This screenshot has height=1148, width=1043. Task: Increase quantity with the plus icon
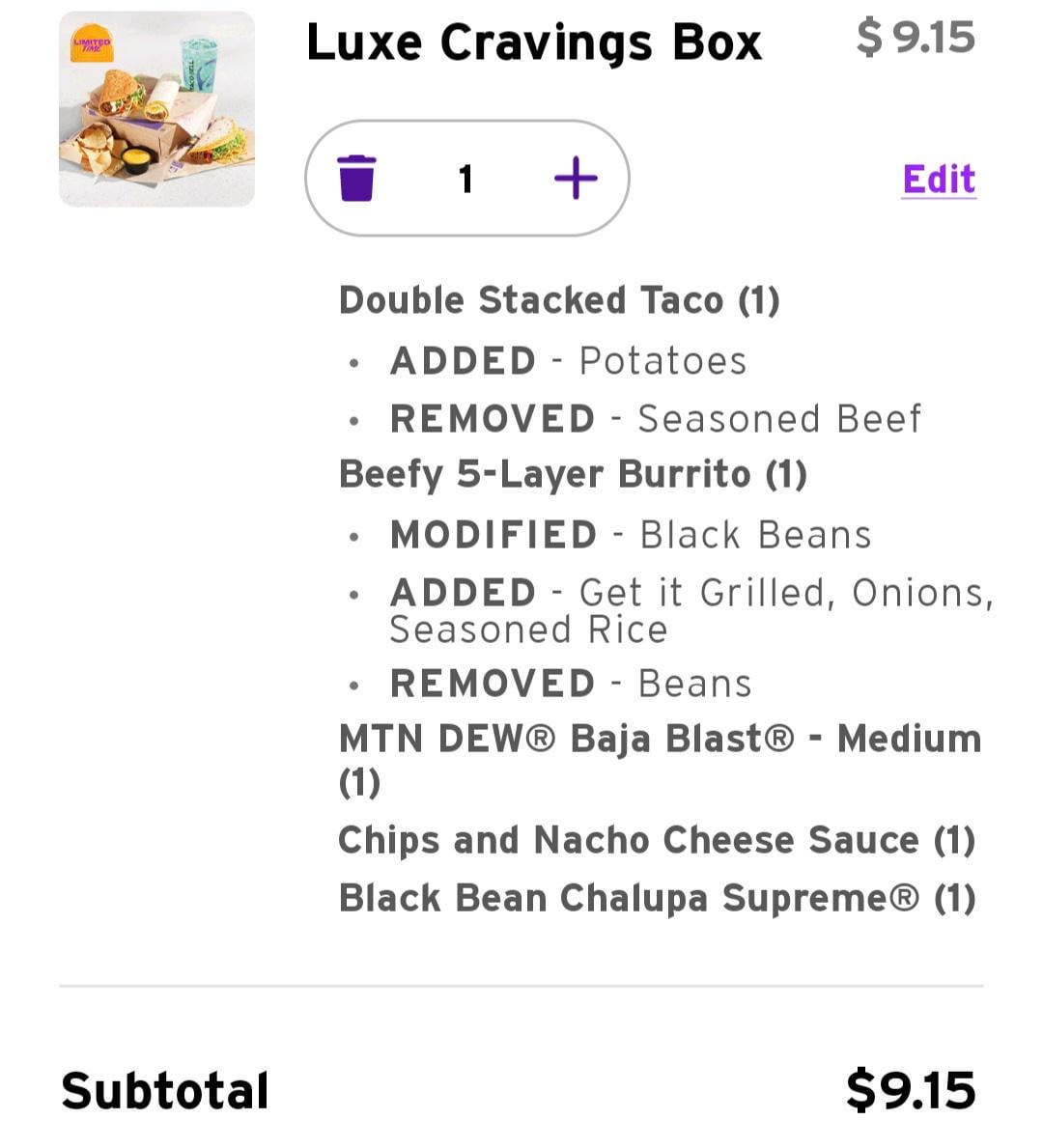coord(576,178)
